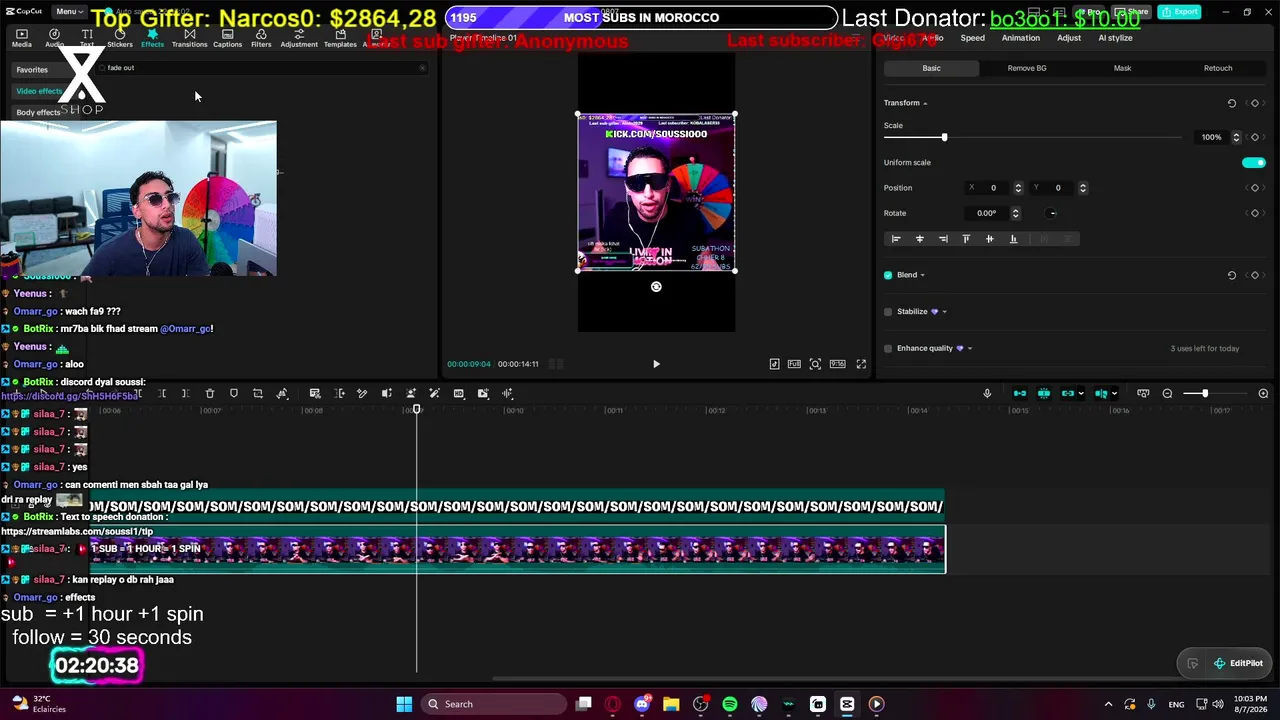Center clip horizontally using align icon
Viewport: 1280px width, 720px height.
[920, 239]
